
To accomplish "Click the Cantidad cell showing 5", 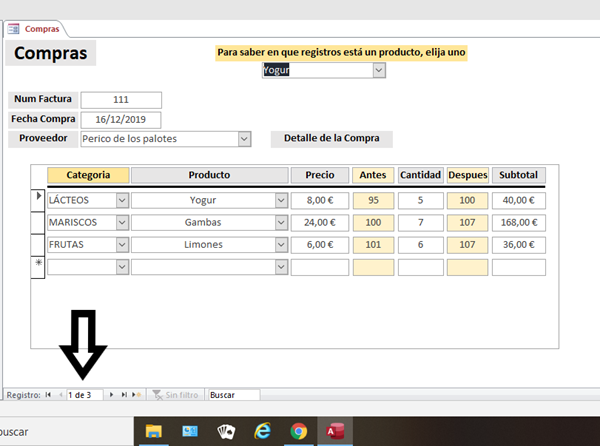I will tap(421, 200).
